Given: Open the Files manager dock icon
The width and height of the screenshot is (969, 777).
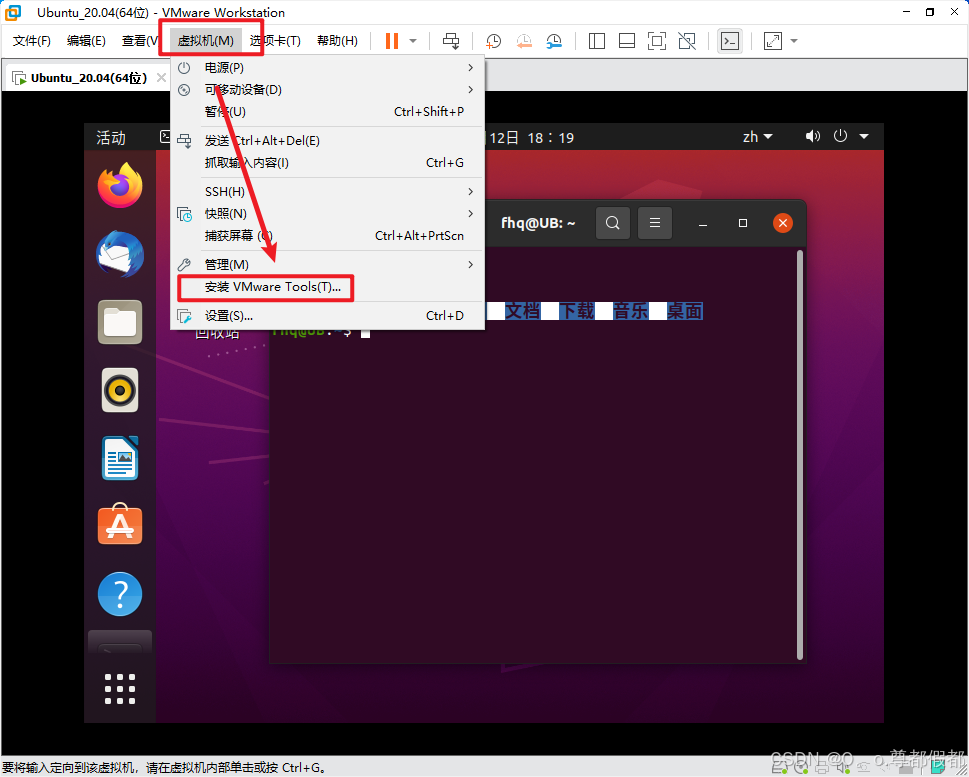Looking at the screenshot, I should click(x=120, y=322).
